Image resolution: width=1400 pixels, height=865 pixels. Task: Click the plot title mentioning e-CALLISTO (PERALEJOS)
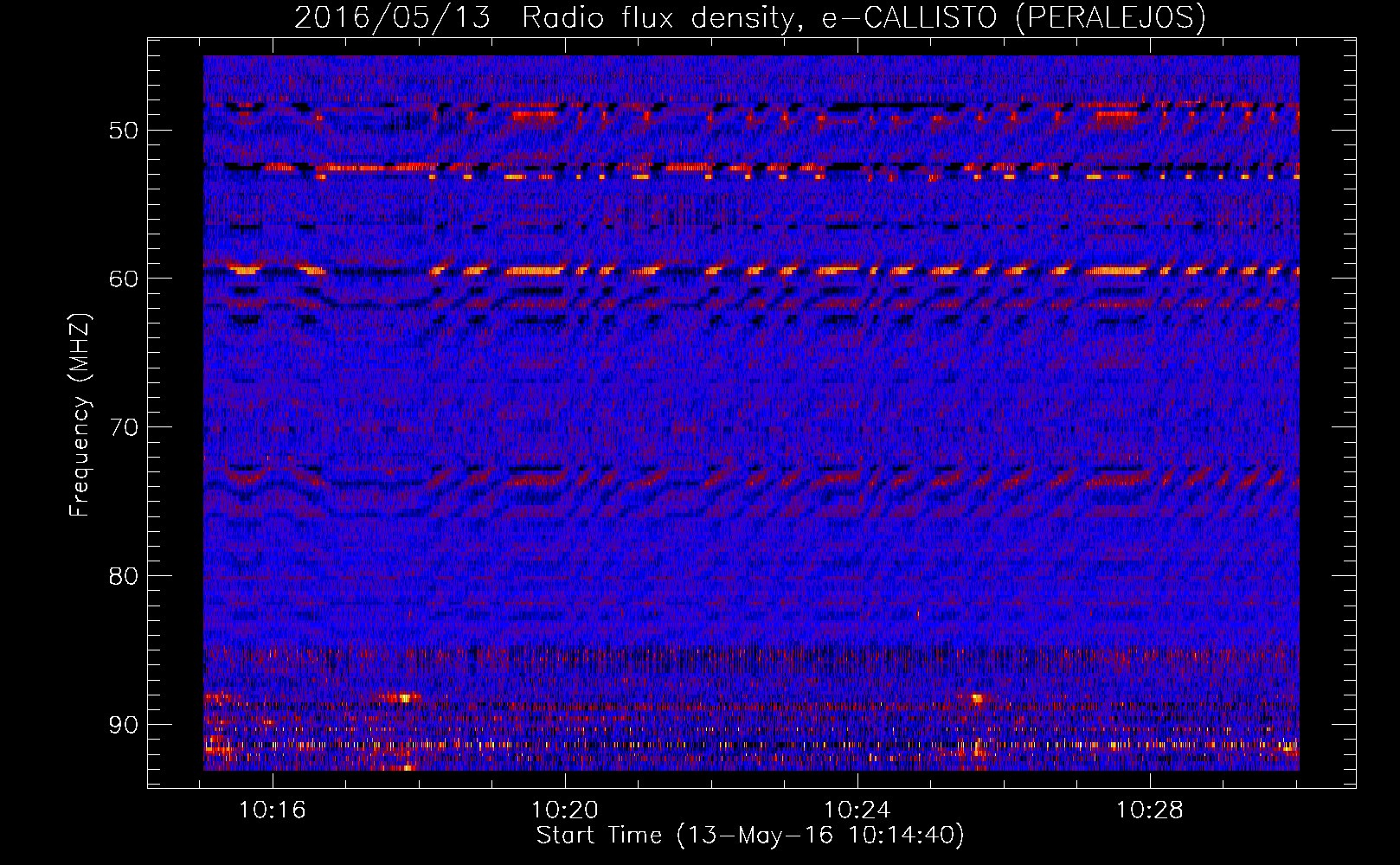coord(749,17)
